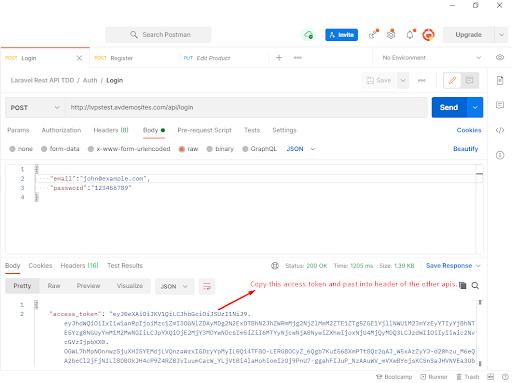Select the form-data body type
Image resolution: width=512 pixels, height=383 pixels.
pos(60,149)
